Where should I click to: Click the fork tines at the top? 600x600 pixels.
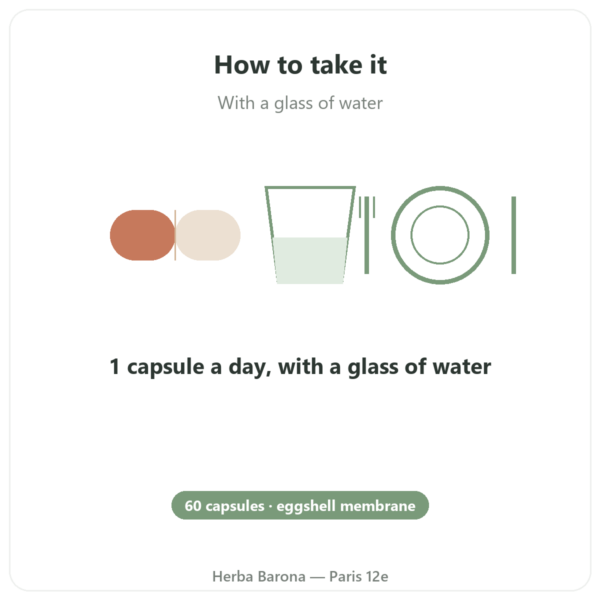coord(367,207)
